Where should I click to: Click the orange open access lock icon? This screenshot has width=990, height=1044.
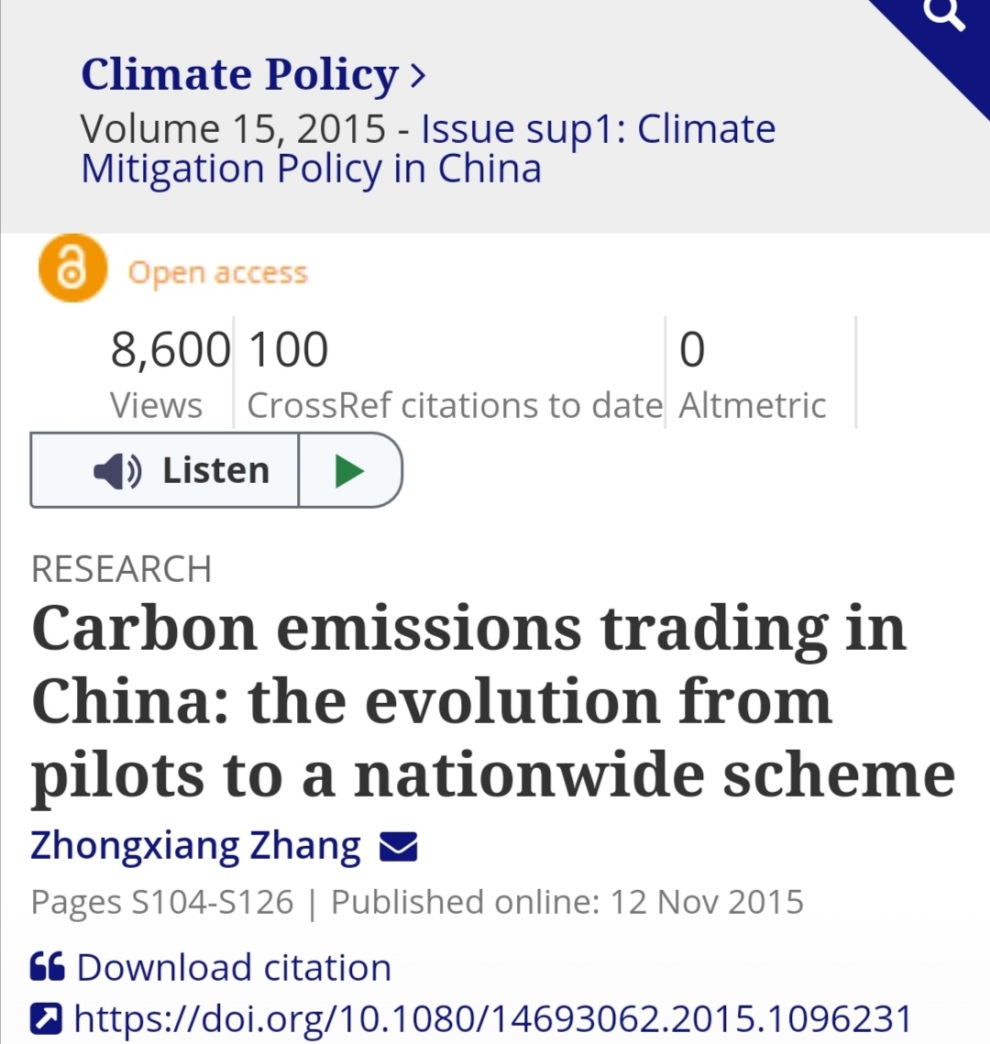click(71, 268)
